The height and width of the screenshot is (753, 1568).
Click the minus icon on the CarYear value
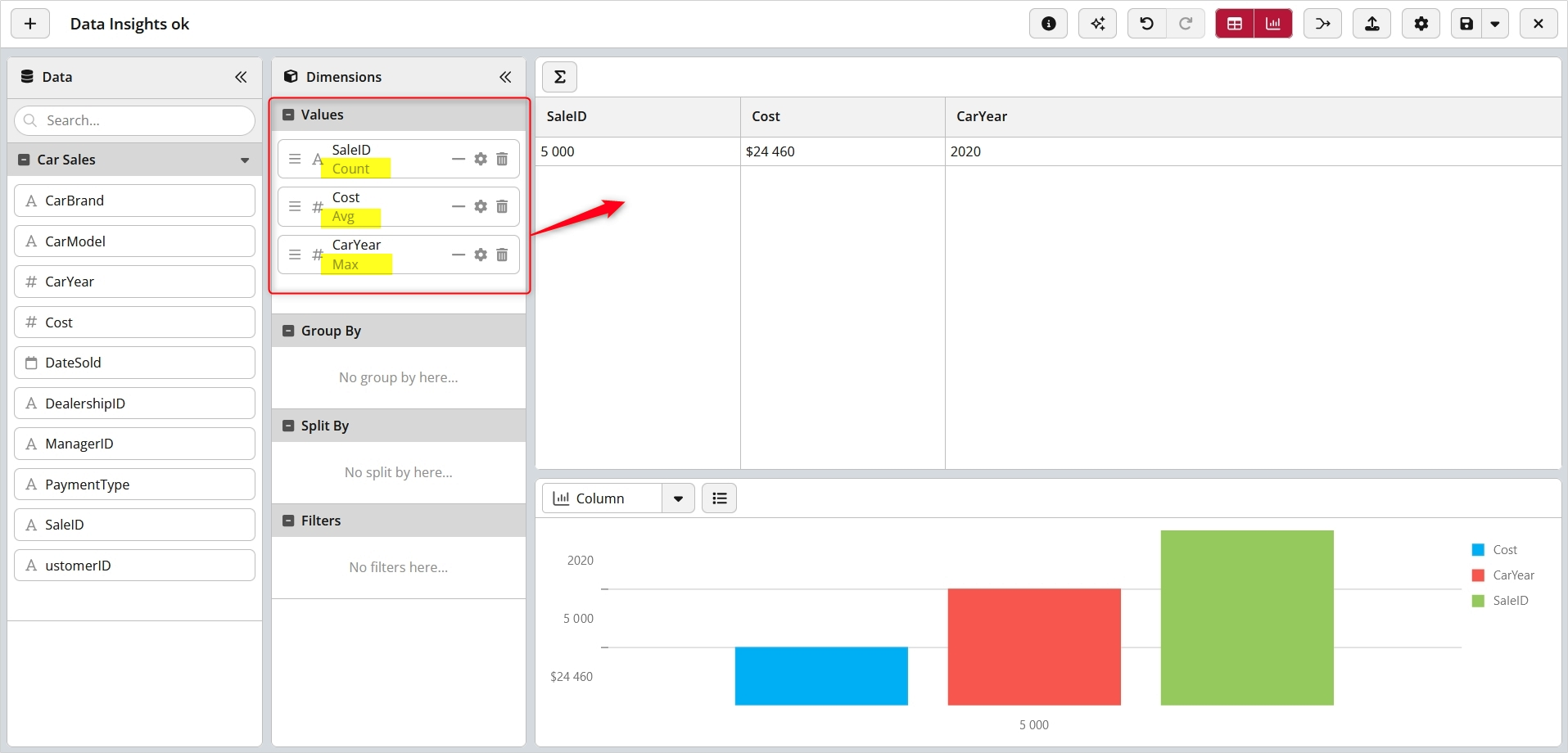459,255
